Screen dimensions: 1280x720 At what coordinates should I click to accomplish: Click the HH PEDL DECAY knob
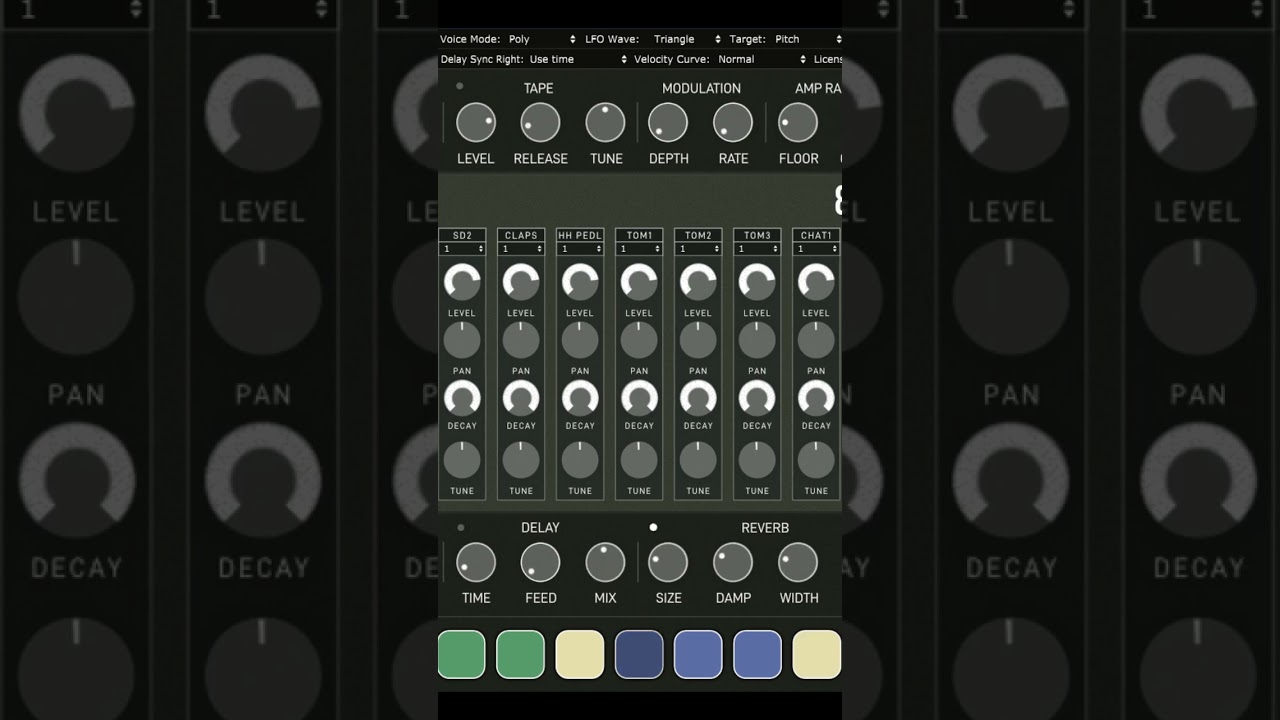[580, 399]
